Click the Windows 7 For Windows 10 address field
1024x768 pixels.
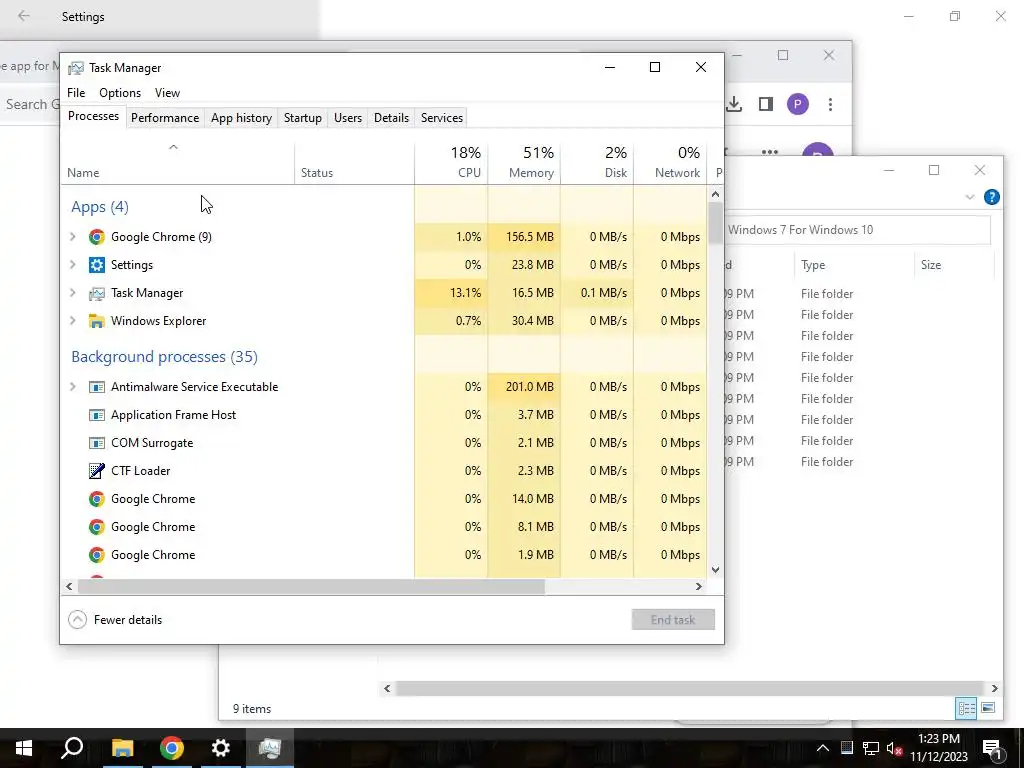pos(857,230)
